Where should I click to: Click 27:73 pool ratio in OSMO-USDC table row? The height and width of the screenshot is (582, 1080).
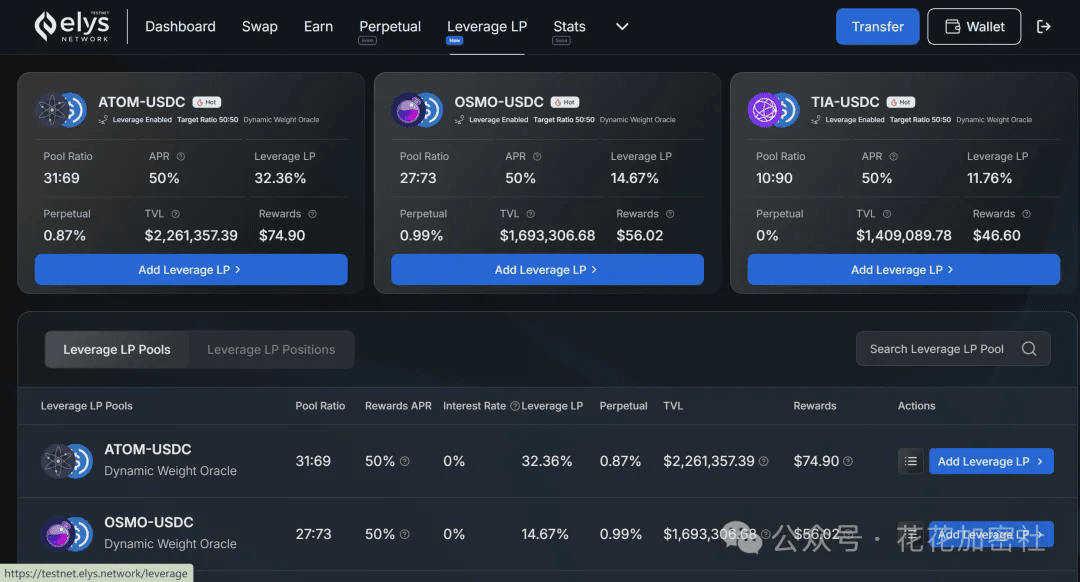coord(313,534)
